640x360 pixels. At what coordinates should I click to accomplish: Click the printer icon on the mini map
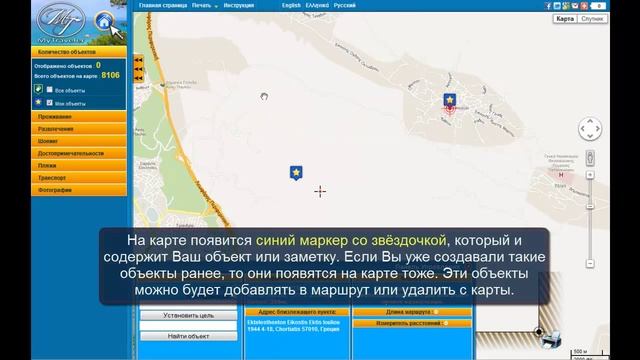click(552, 340)
